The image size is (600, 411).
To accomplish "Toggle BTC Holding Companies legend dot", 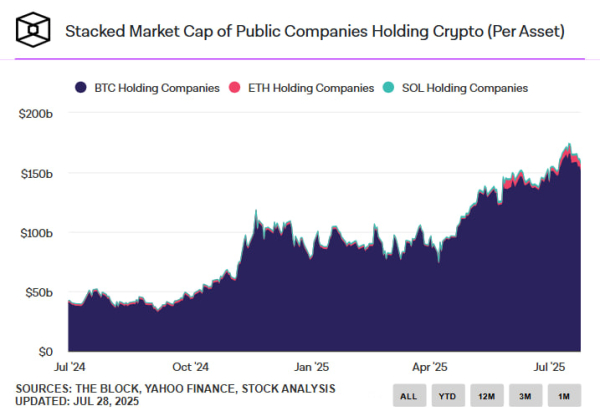I will (x=81, y=88).
